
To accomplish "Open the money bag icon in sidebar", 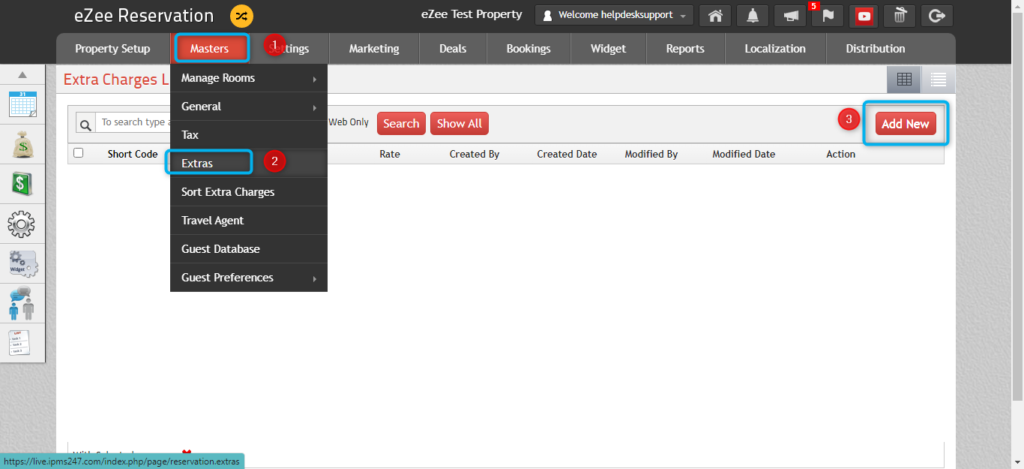I will (23, 144).
